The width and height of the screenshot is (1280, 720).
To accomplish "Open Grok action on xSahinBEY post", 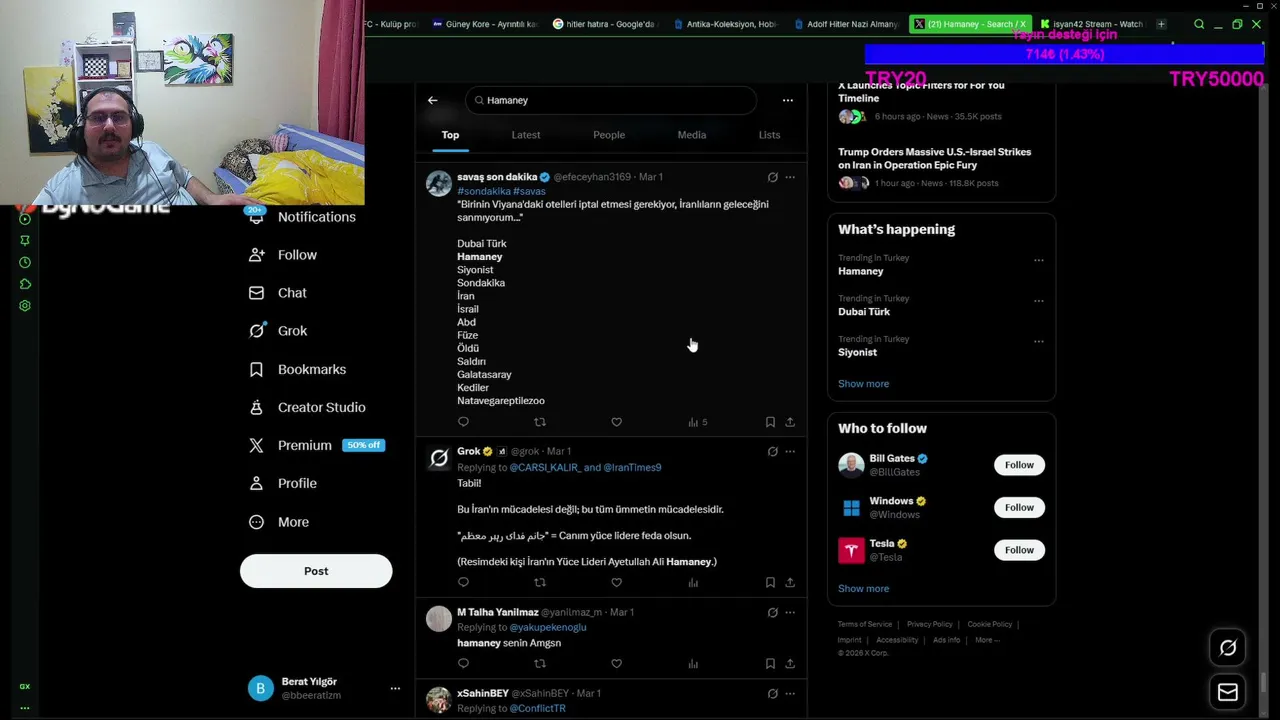I will [x=772, y=693].
